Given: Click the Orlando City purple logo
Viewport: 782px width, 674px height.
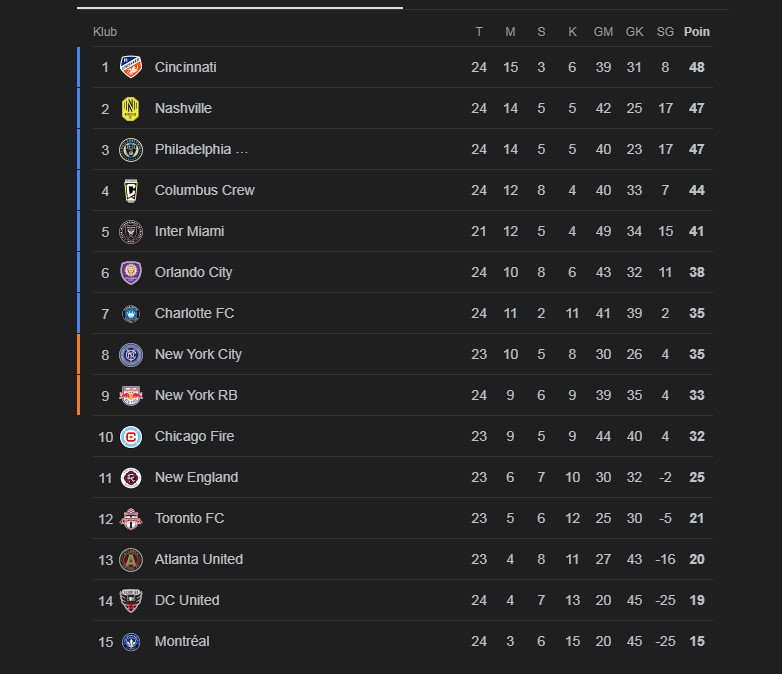Looking at the screenshot, I should 131,272.
